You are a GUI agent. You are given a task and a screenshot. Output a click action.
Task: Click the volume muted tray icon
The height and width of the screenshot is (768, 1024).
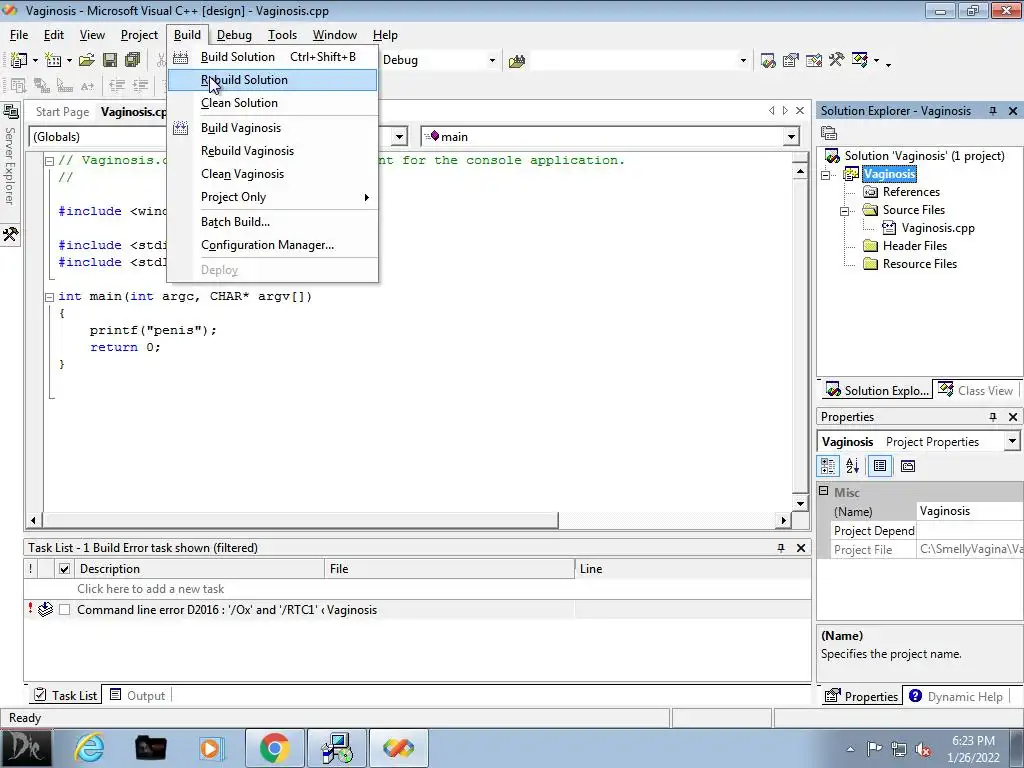pyautogui.click(x=923, y=750)
